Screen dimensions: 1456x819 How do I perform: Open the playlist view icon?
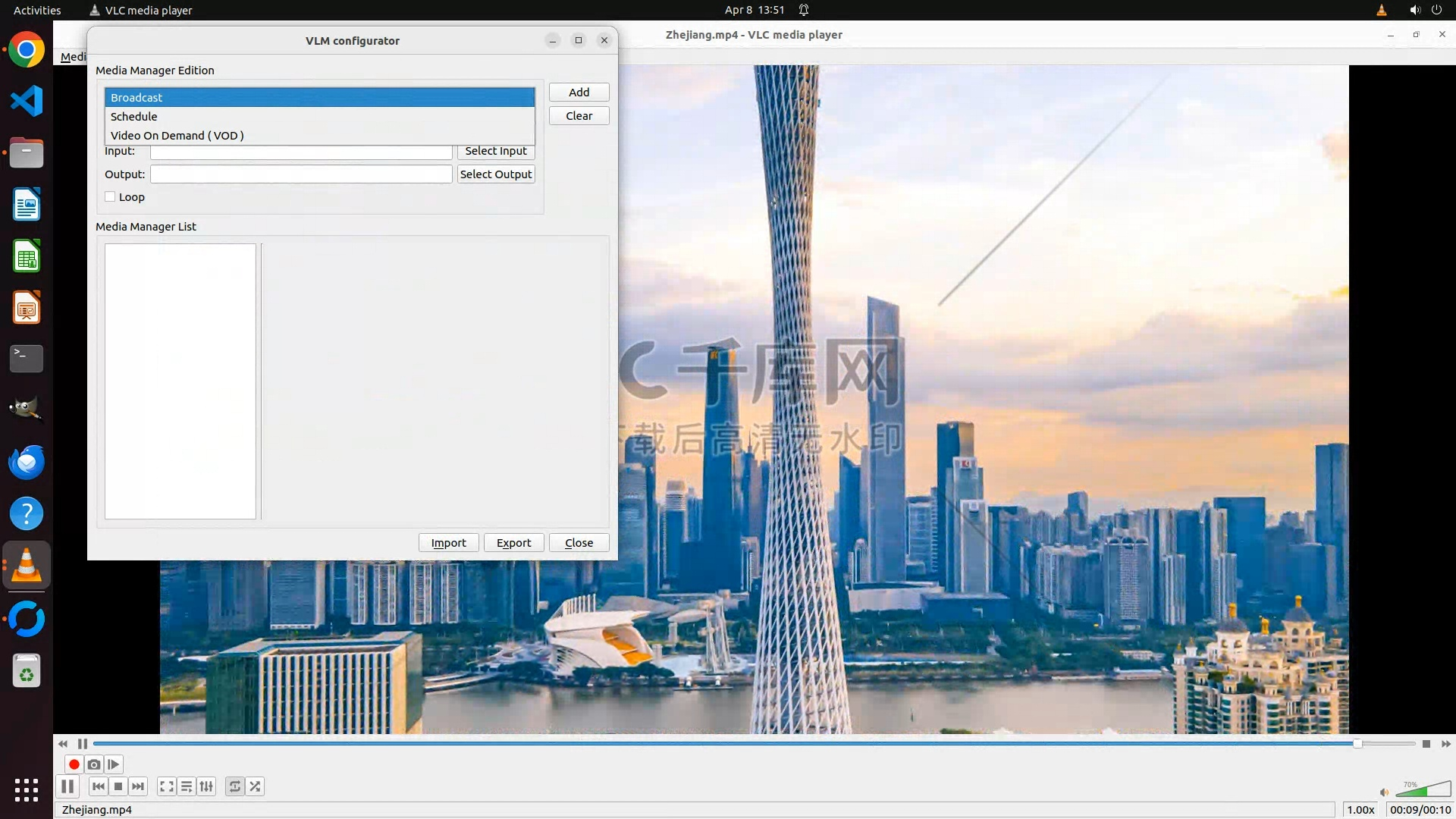point(187,786)
